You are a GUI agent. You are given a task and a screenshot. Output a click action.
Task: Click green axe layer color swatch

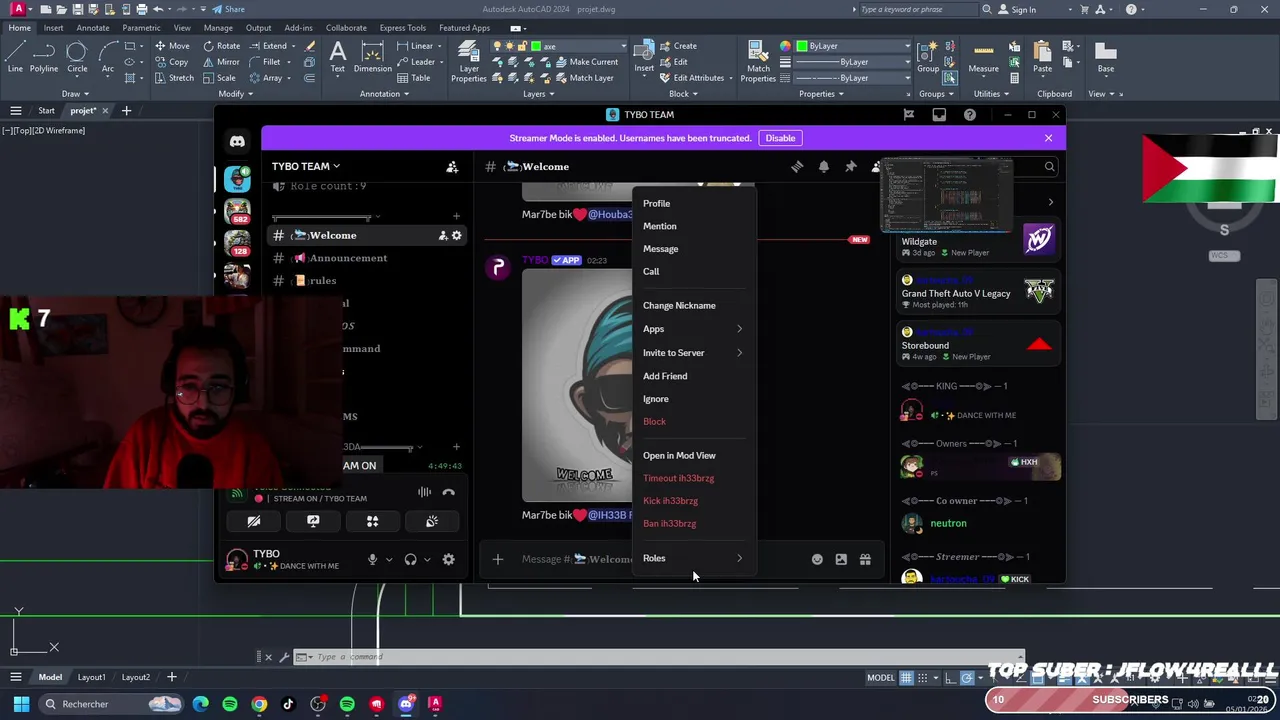point(536,46)
